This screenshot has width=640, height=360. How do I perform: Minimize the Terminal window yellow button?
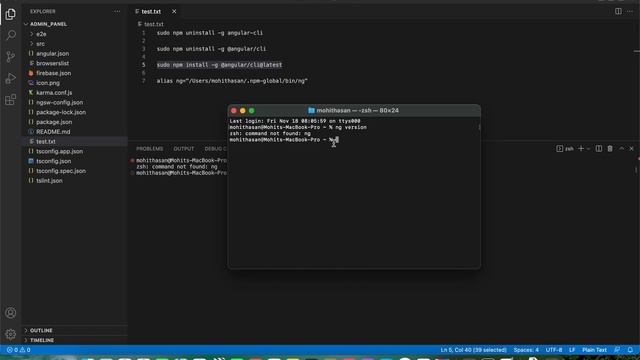[243, 111]
